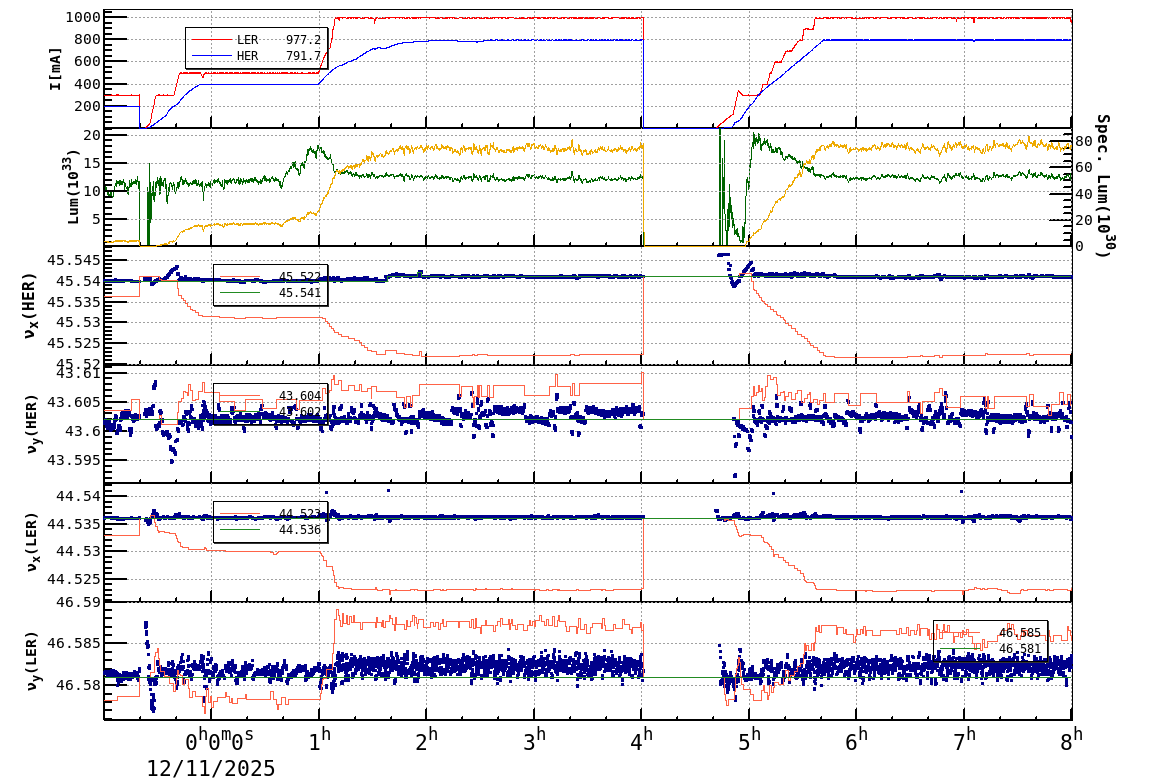Click the 1000 tick on current axis
The image size is (1154, 782).
click(x=83, y=17)
